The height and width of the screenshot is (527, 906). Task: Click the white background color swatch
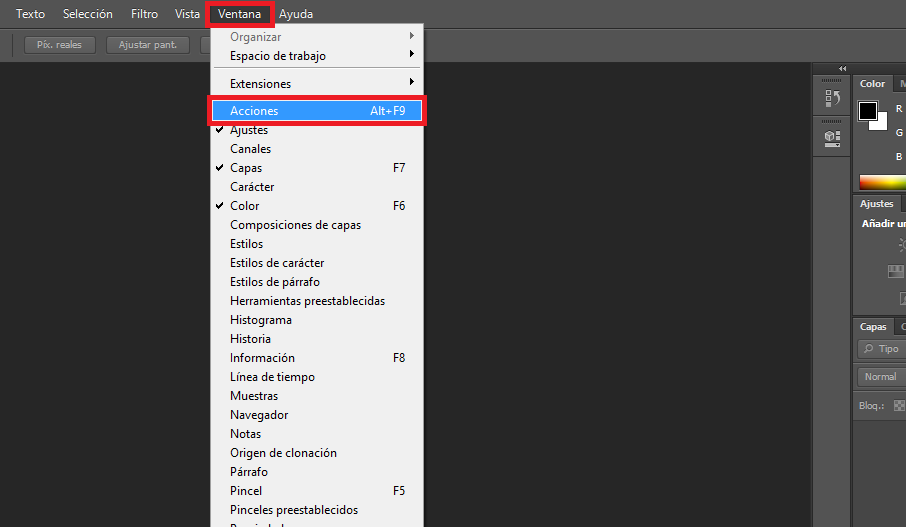[881, 123]
